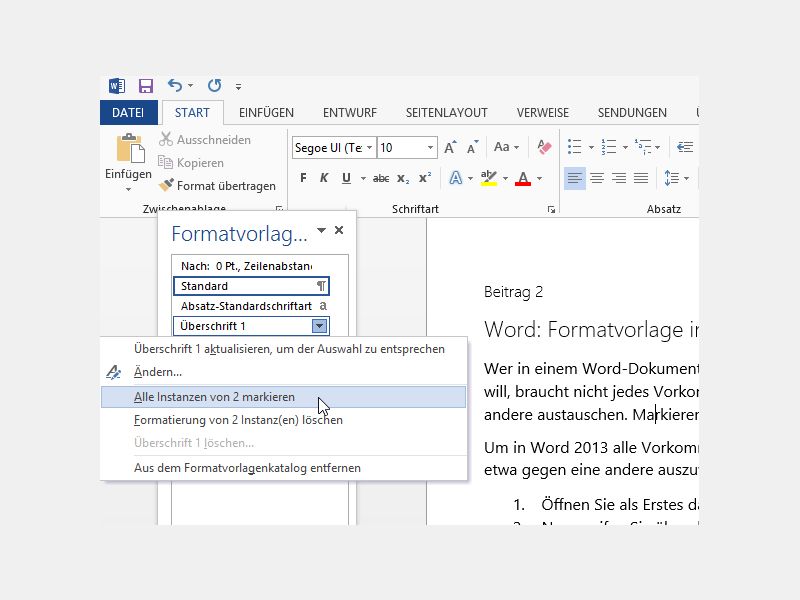Viewport: 800px width, 600px height.
Task: Open the underline style dropdown arrow
Action: tap(363, 179)
